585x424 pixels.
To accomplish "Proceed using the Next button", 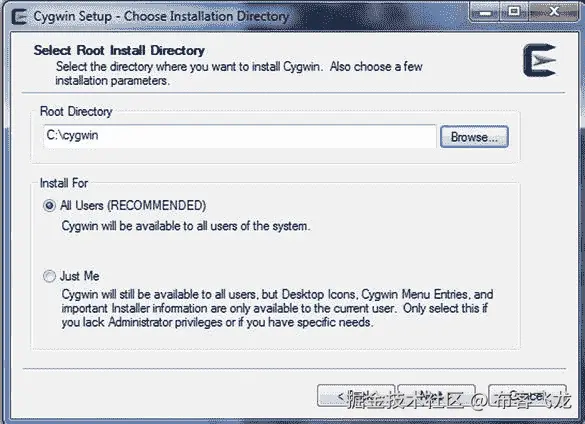I will tap(436, 396).
